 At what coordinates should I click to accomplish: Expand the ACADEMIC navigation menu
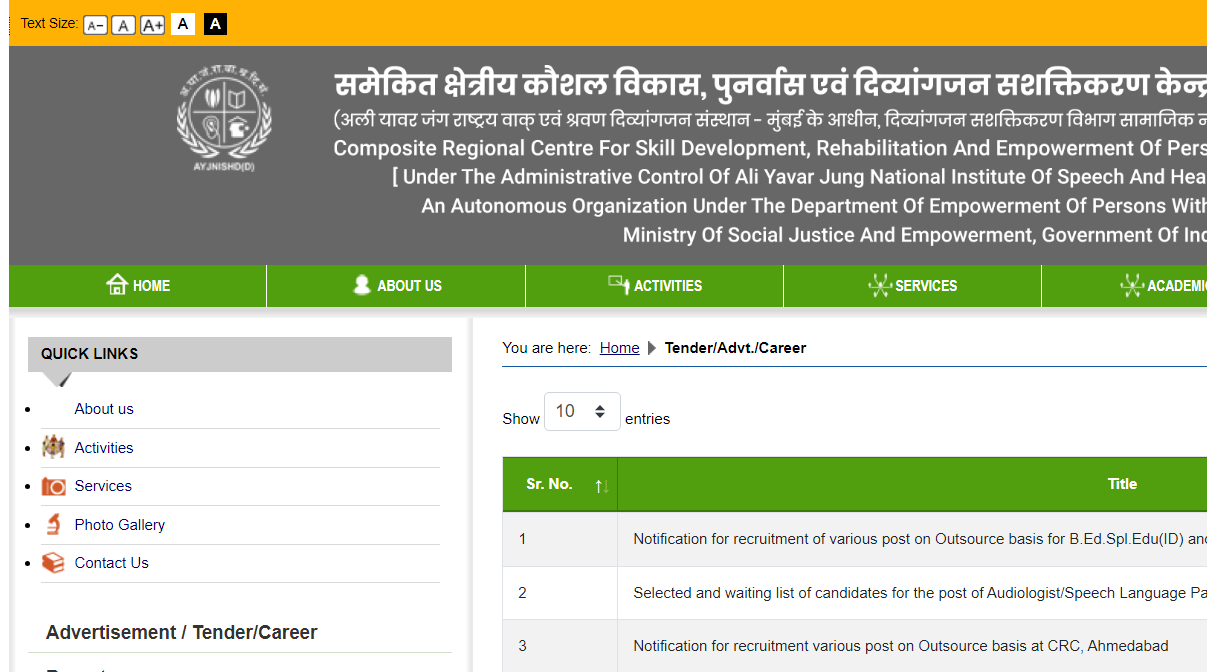pos(1175,285)
